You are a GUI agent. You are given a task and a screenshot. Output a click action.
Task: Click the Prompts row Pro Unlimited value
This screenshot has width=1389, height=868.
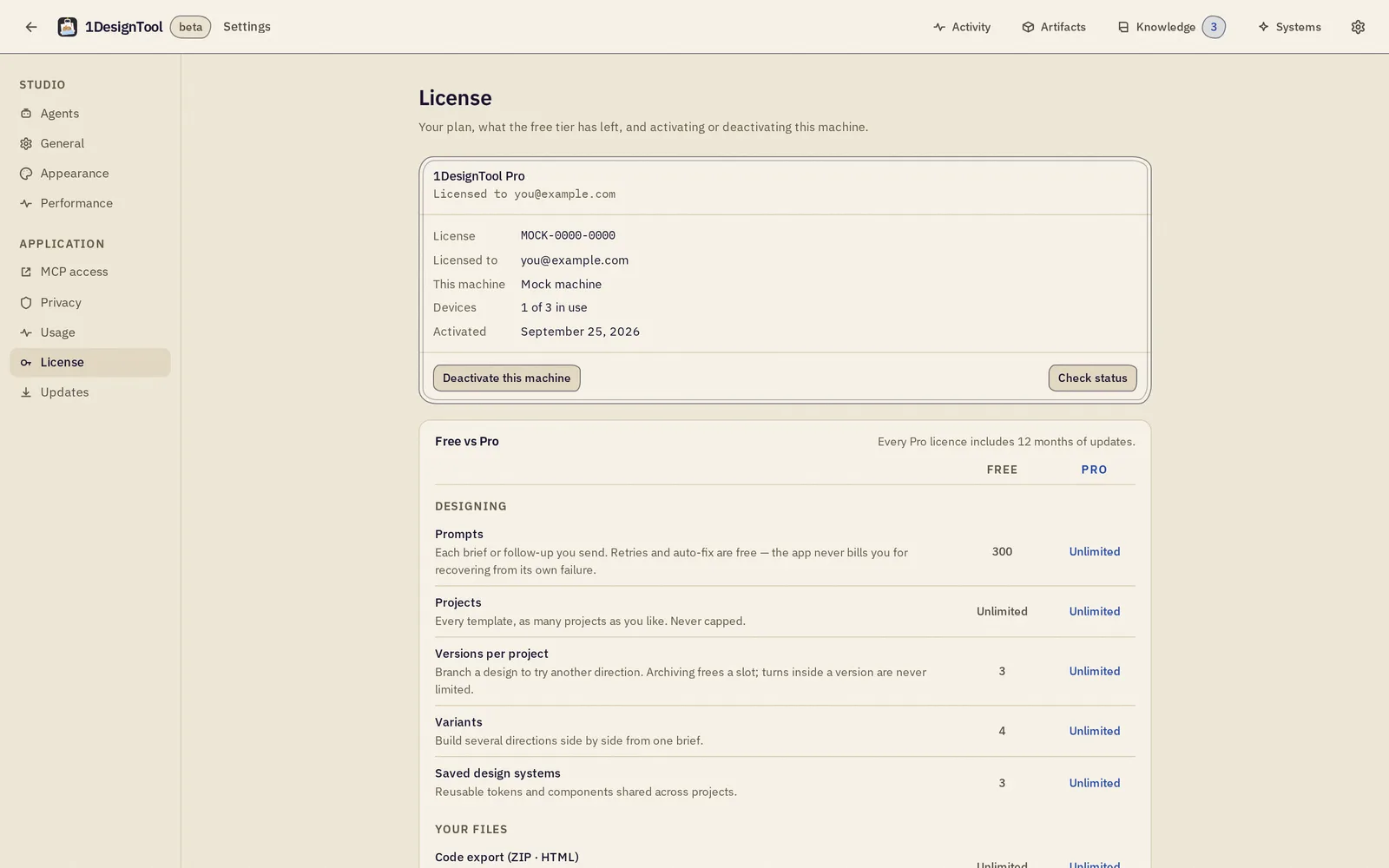tap(1095, 552)
